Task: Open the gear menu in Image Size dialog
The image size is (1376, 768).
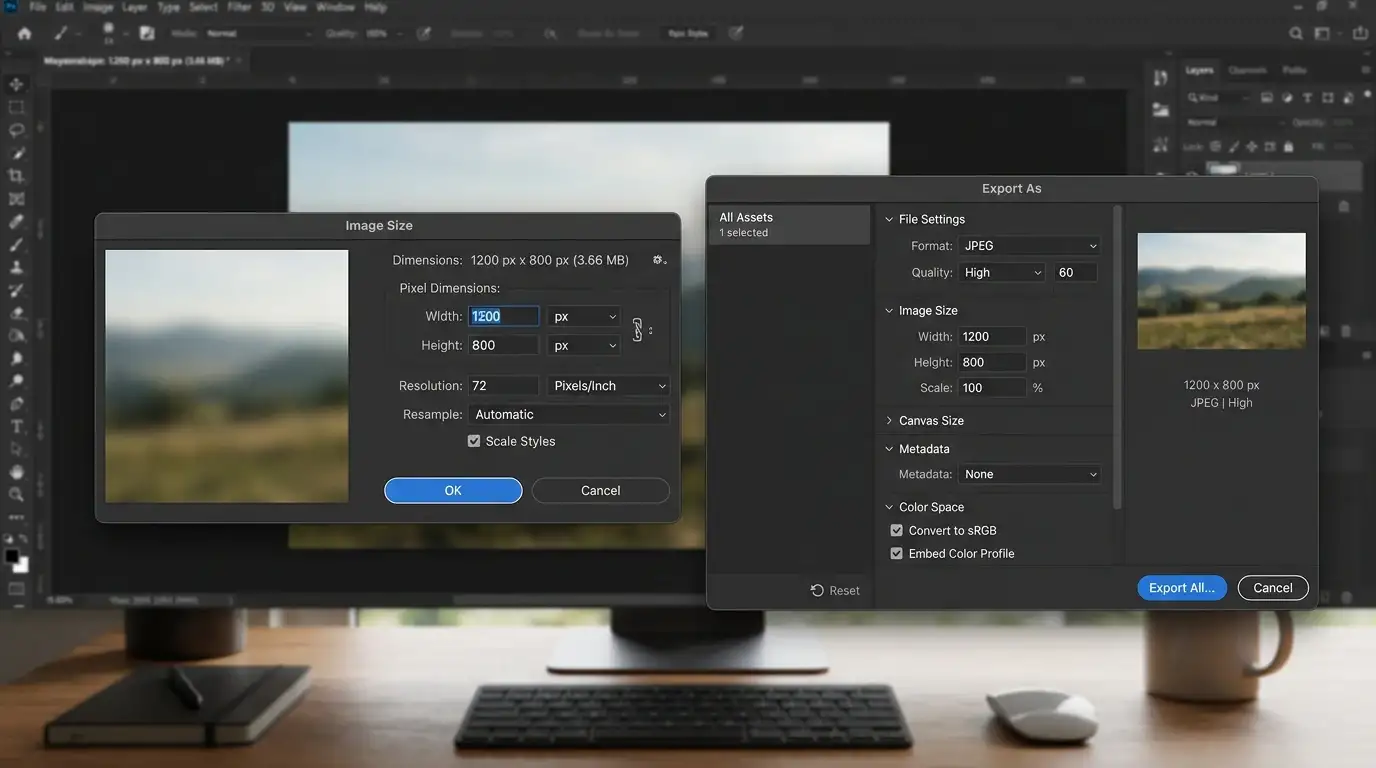Action: pyautogui.click(x=659, y=260)
